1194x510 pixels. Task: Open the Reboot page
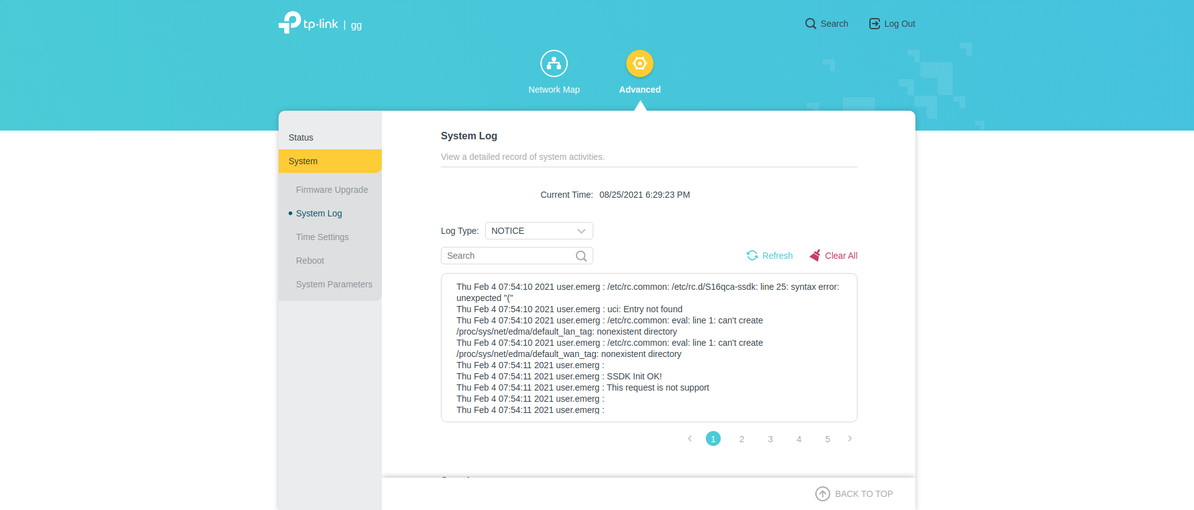coord(310,261)
